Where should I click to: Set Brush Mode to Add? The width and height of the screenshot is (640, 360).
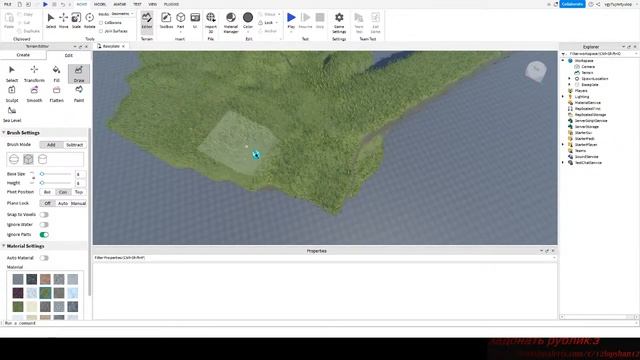(51, 145)
